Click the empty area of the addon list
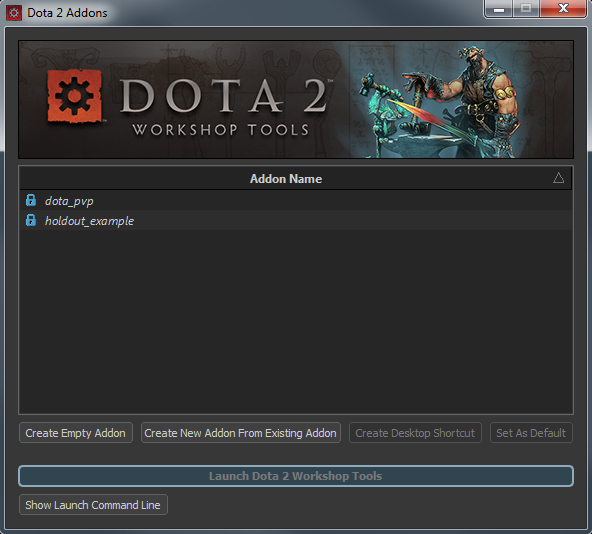The height and width of the screenshot is (534, 592). pos(296,321)
